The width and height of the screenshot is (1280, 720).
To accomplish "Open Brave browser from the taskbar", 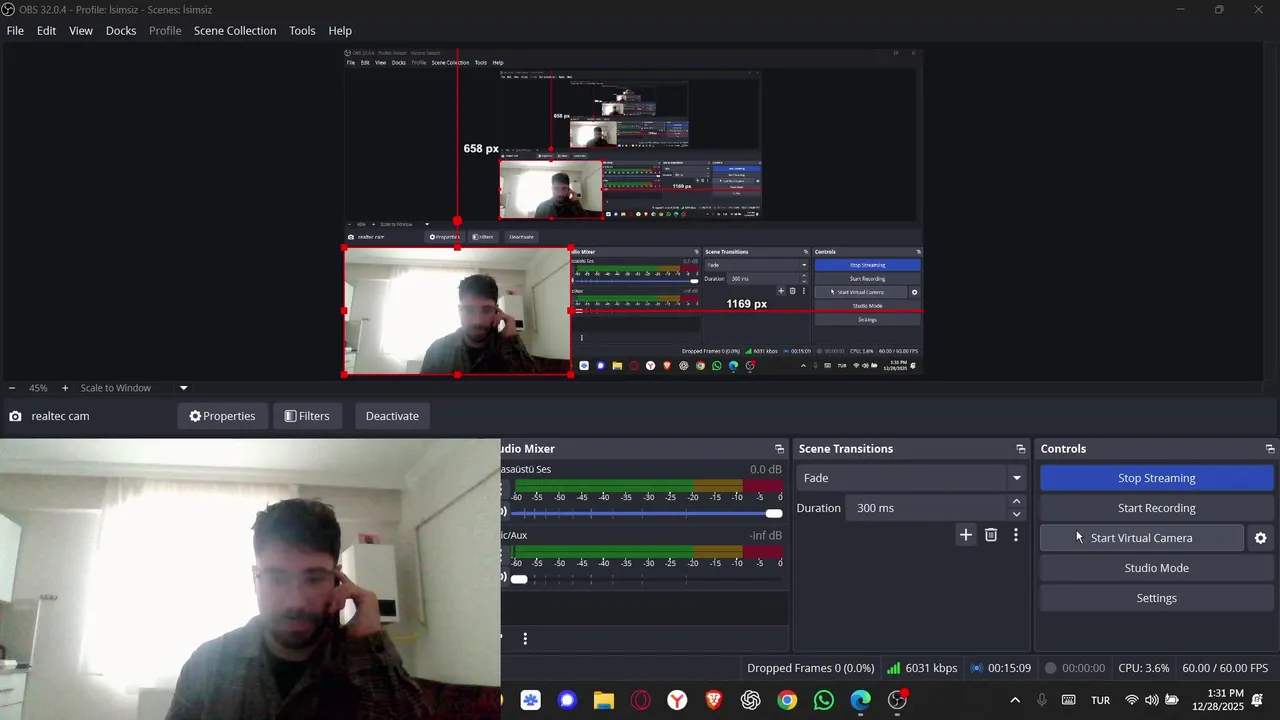I will click(714, 700).
